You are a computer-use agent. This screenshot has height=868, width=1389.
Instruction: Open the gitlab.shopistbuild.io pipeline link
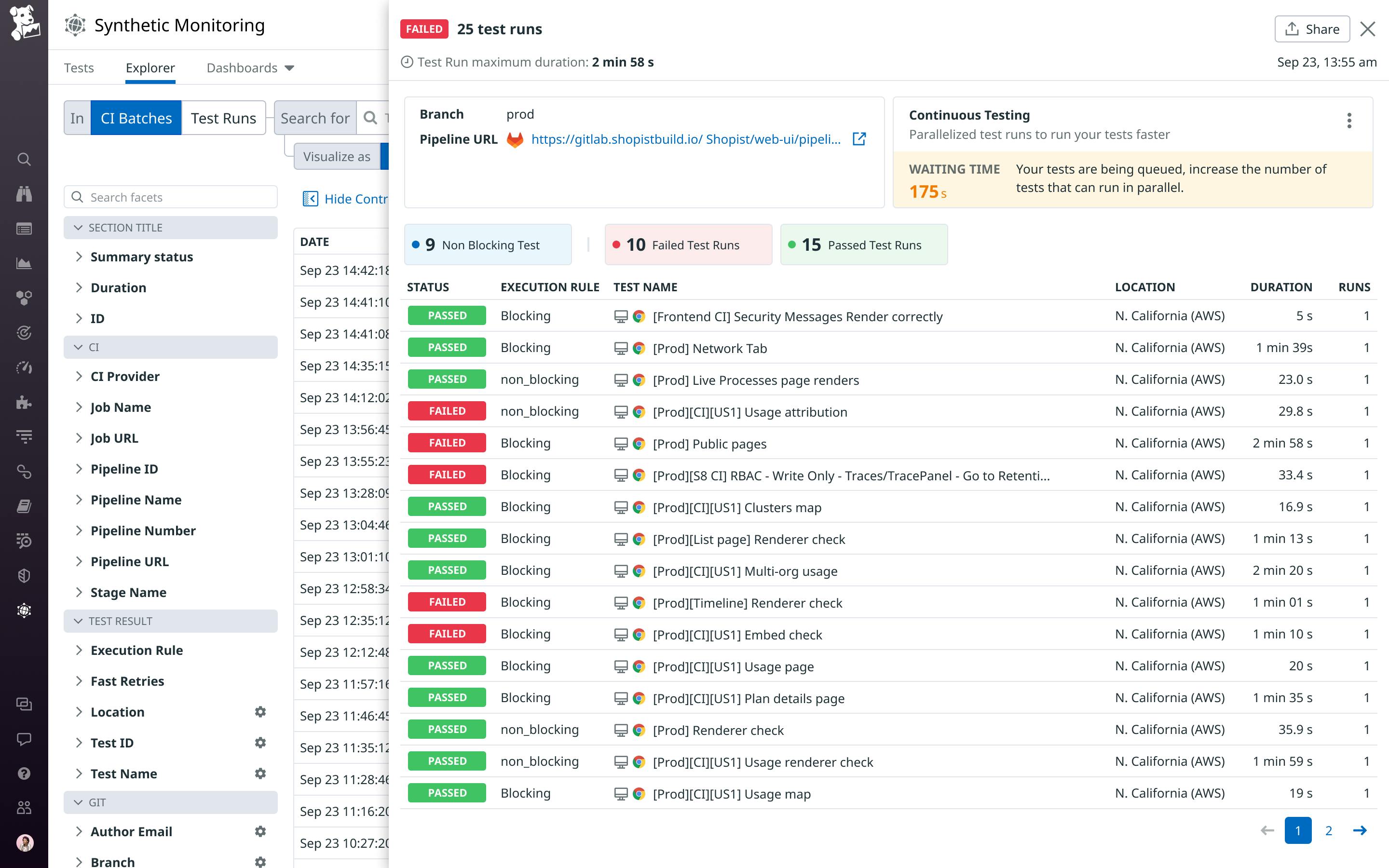point(685,139)
